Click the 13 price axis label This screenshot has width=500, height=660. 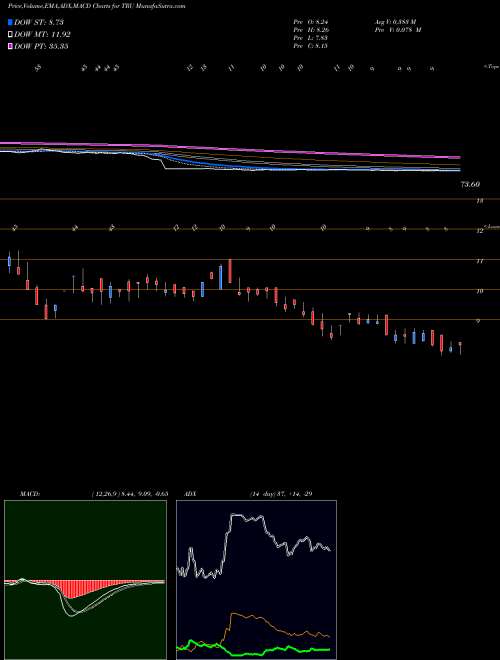(479, 201)
